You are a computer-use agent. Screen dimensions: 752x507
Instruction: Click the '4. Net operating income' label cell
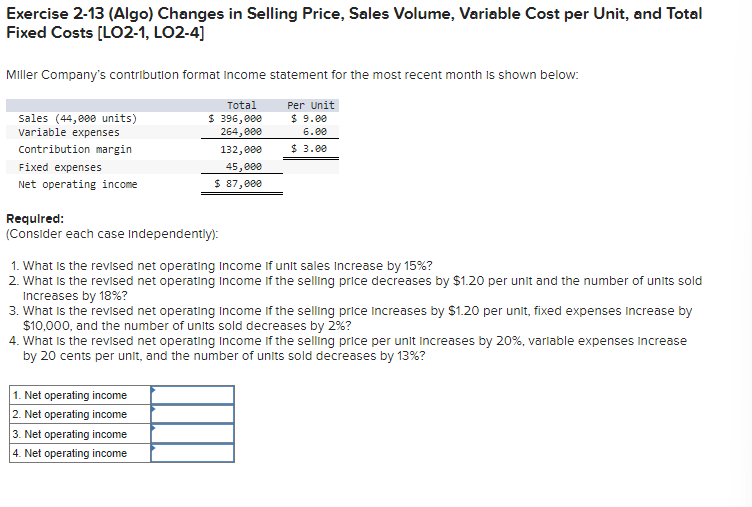80,453
